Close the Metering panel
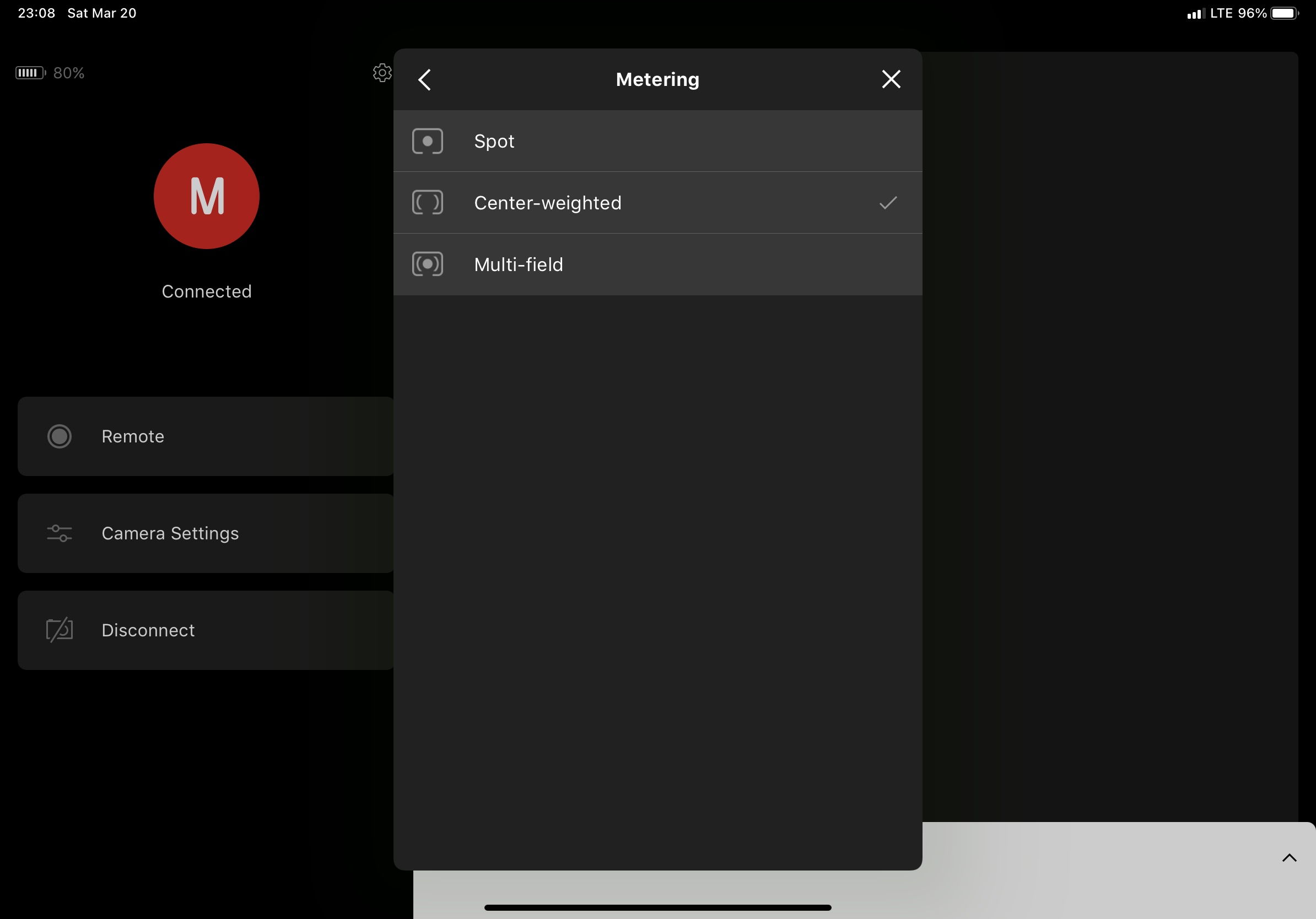Viewport: 1316px width, 919px height. coord(891,79)
